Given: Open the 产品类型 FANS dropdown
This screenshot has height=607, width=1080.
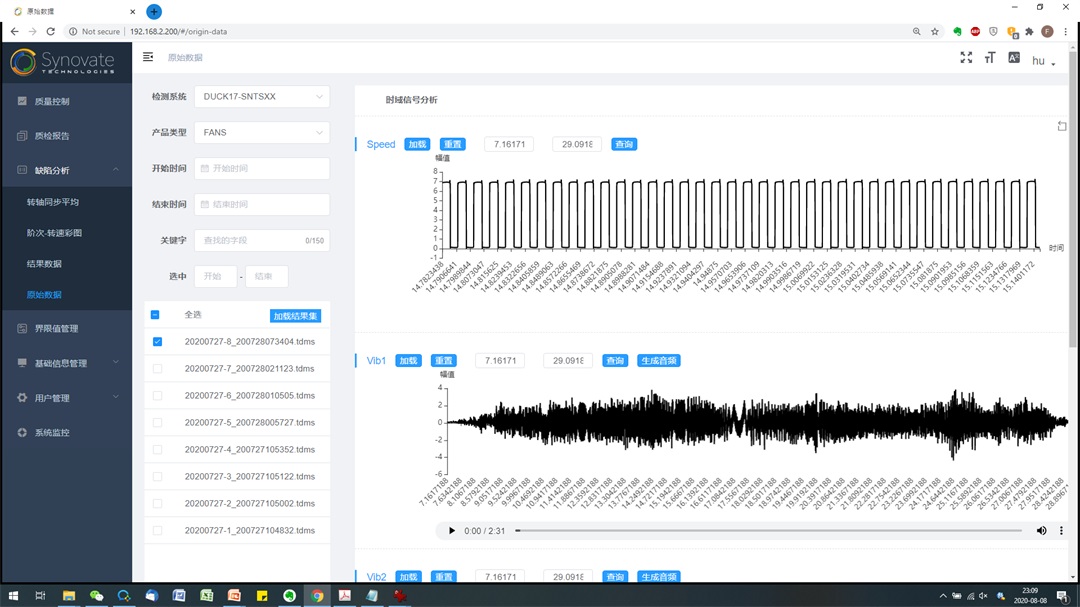Looking at the screenshot, I should pos(261,132).
